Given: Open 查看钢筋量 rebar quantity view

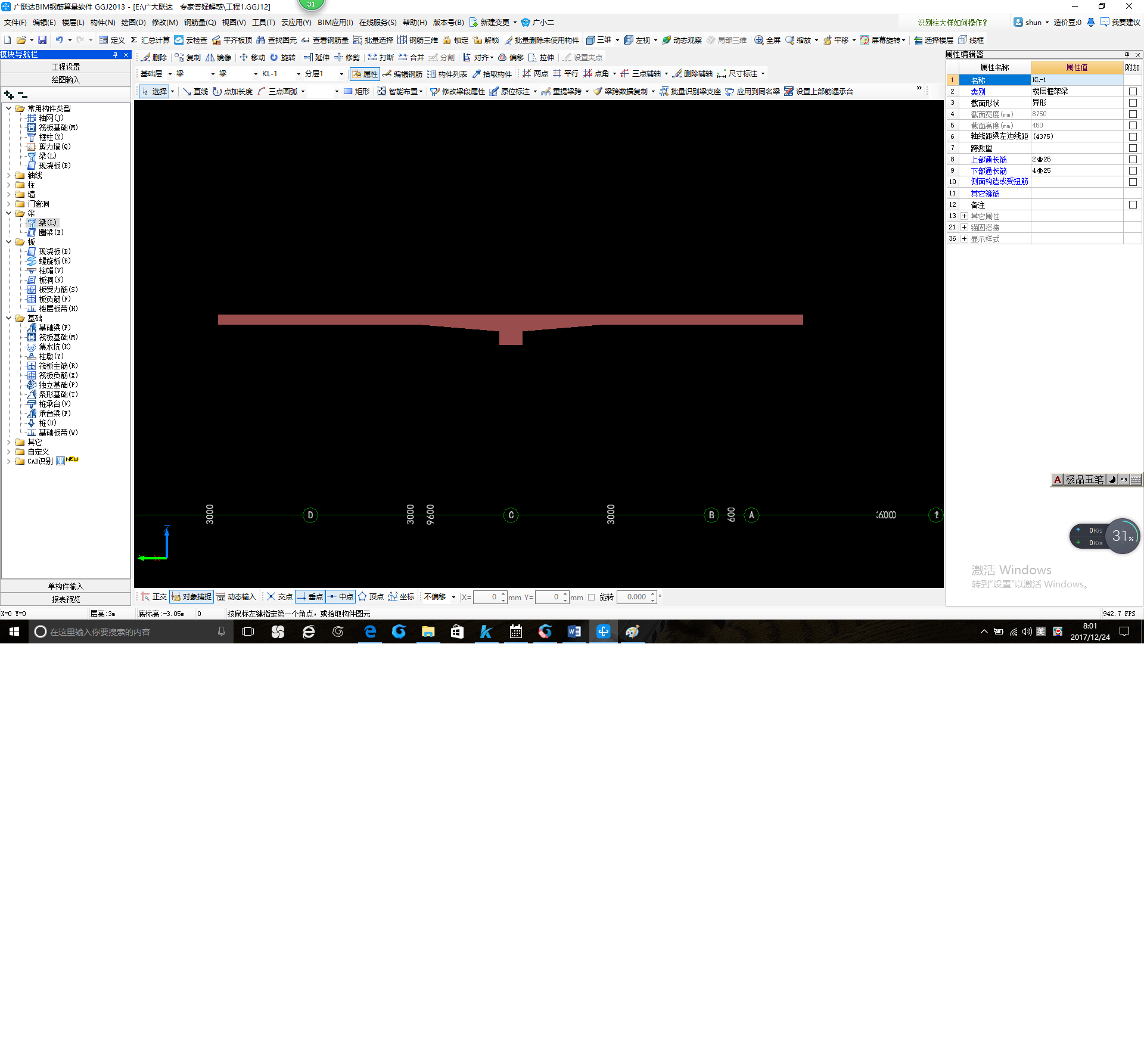Looking at the screenshot, I should [325, 40].
